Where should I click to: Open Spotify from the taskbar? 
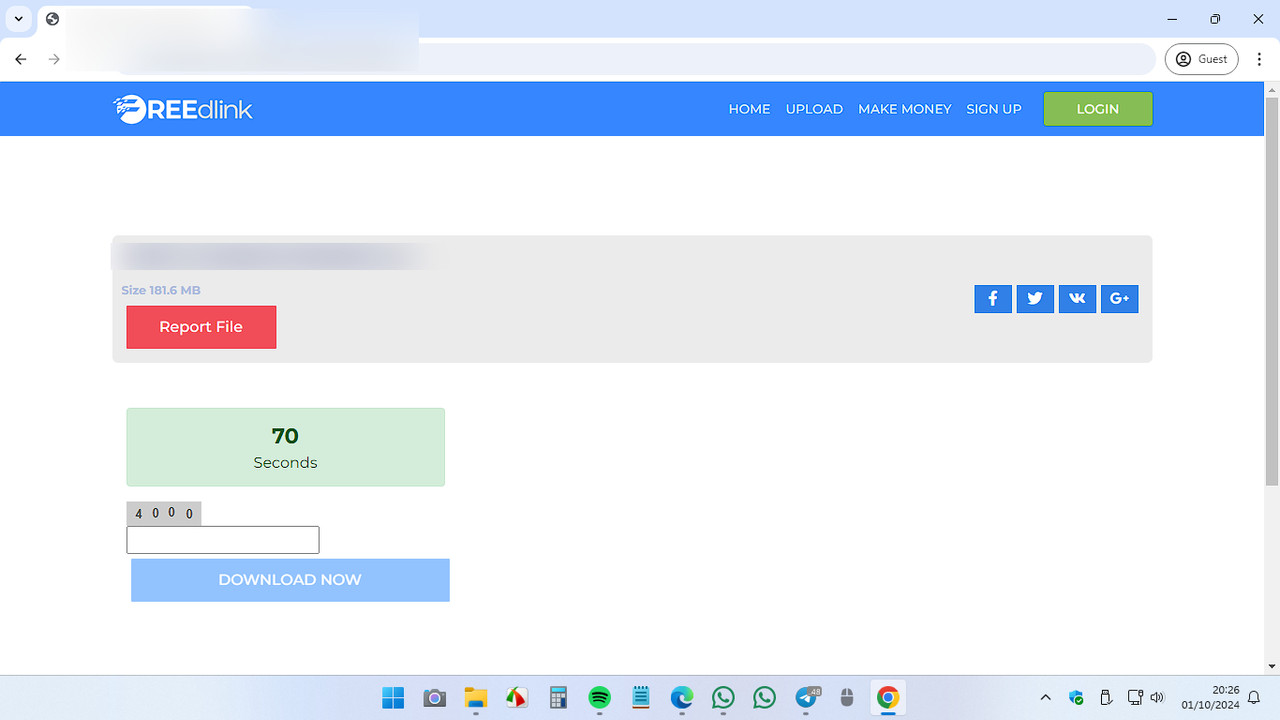coord(599,698)
